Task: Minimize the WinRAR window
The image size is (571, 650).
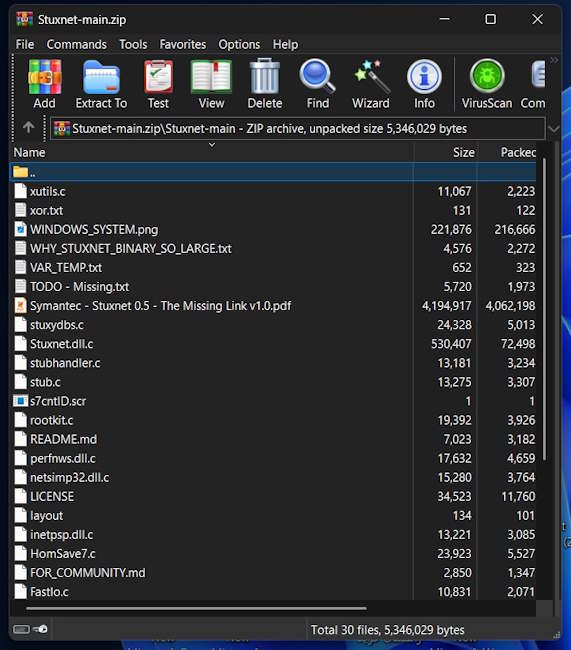Action: tap(445, 19)
